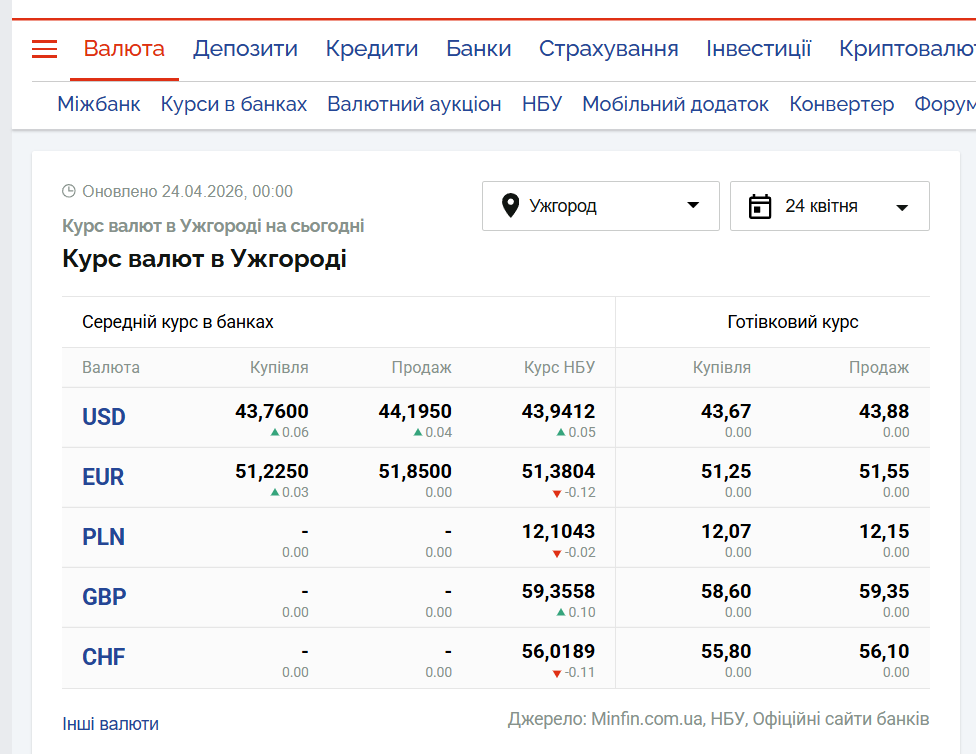This screenshot has width=976, height=754.
Task: Open Курси в банках link
Action: [x=234, y=104]
